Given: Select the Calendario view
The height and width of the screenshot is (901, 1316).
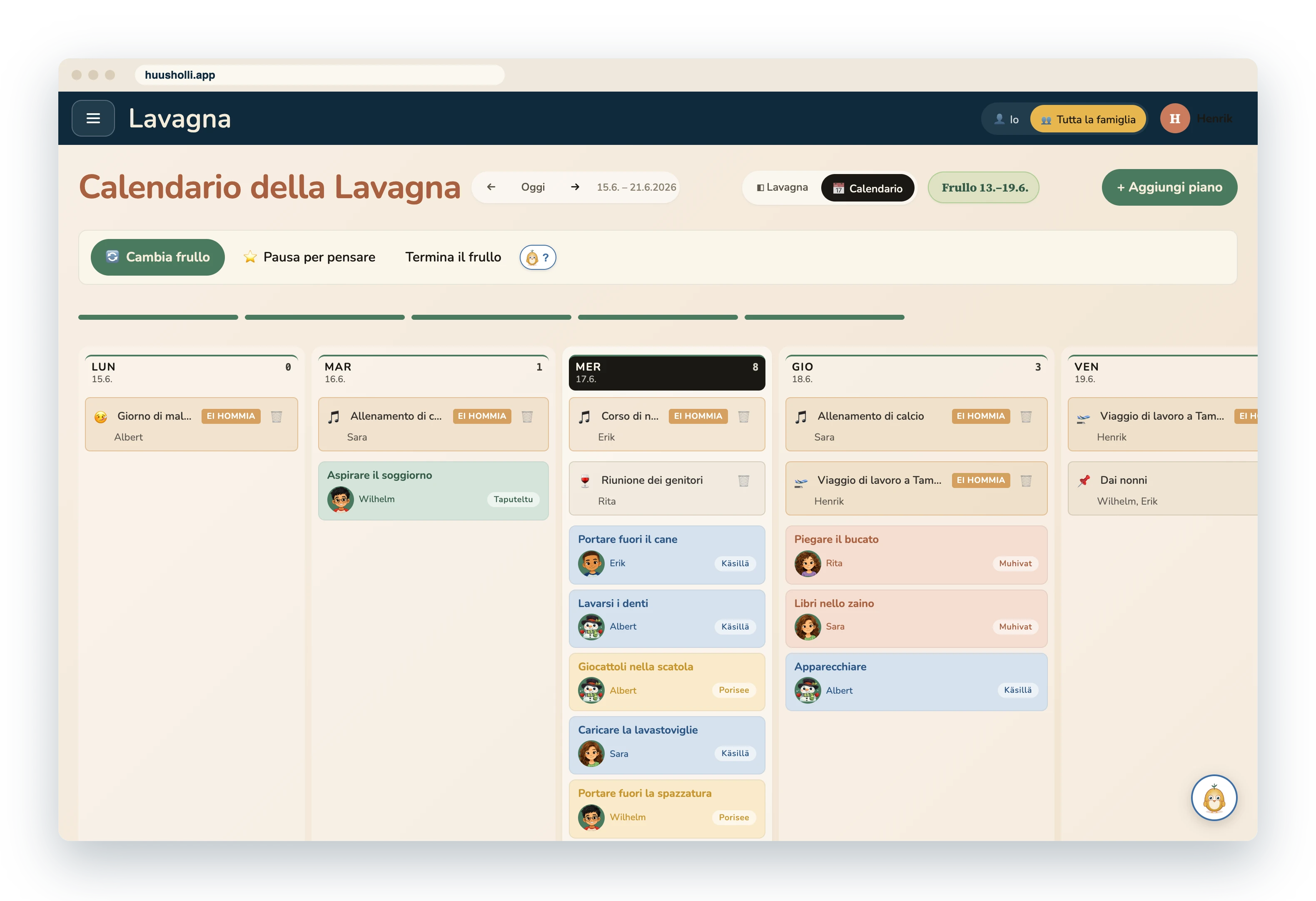Looking at the screenshot, I should point(867,188).
